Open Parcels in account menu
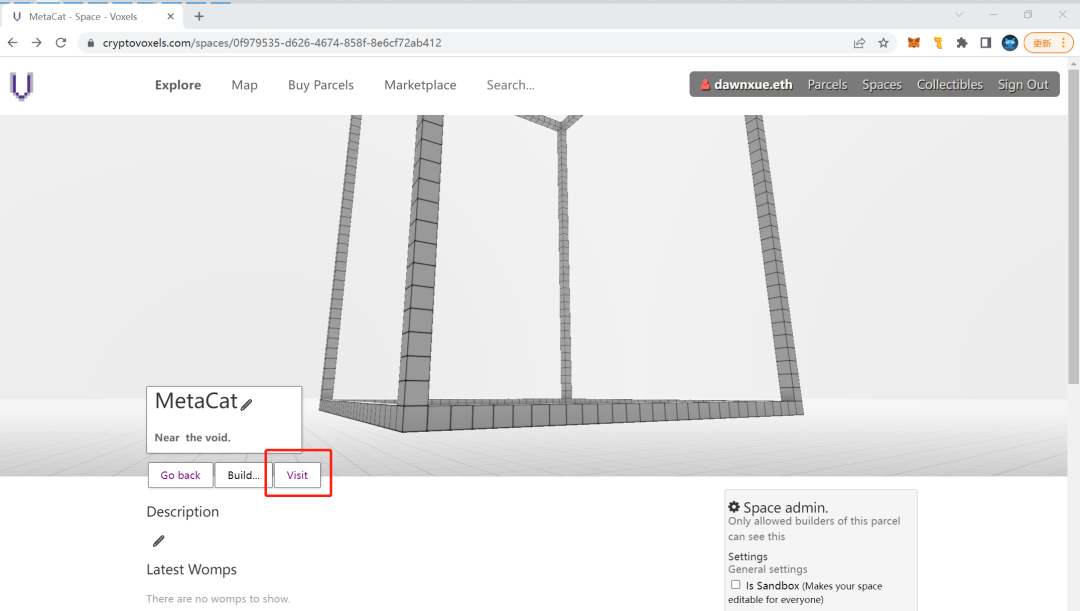Image resolution: width=1080 pixels, height=611 pixels. point(827,85)
